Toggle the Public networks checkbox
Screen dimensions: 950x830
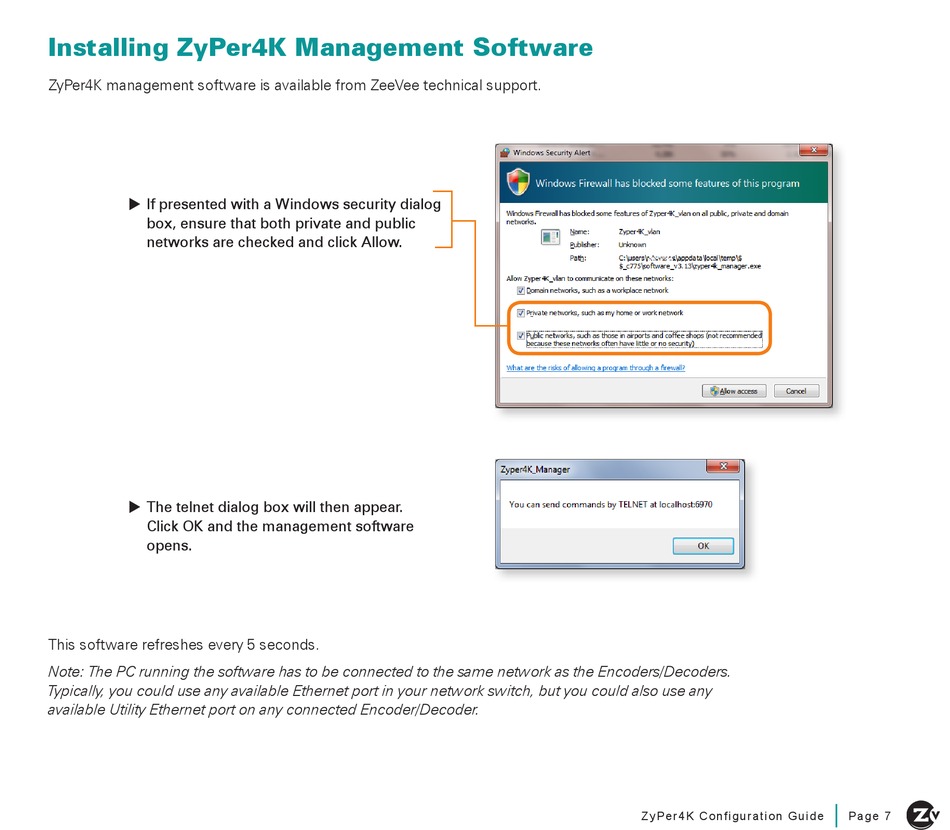(520, 336)
